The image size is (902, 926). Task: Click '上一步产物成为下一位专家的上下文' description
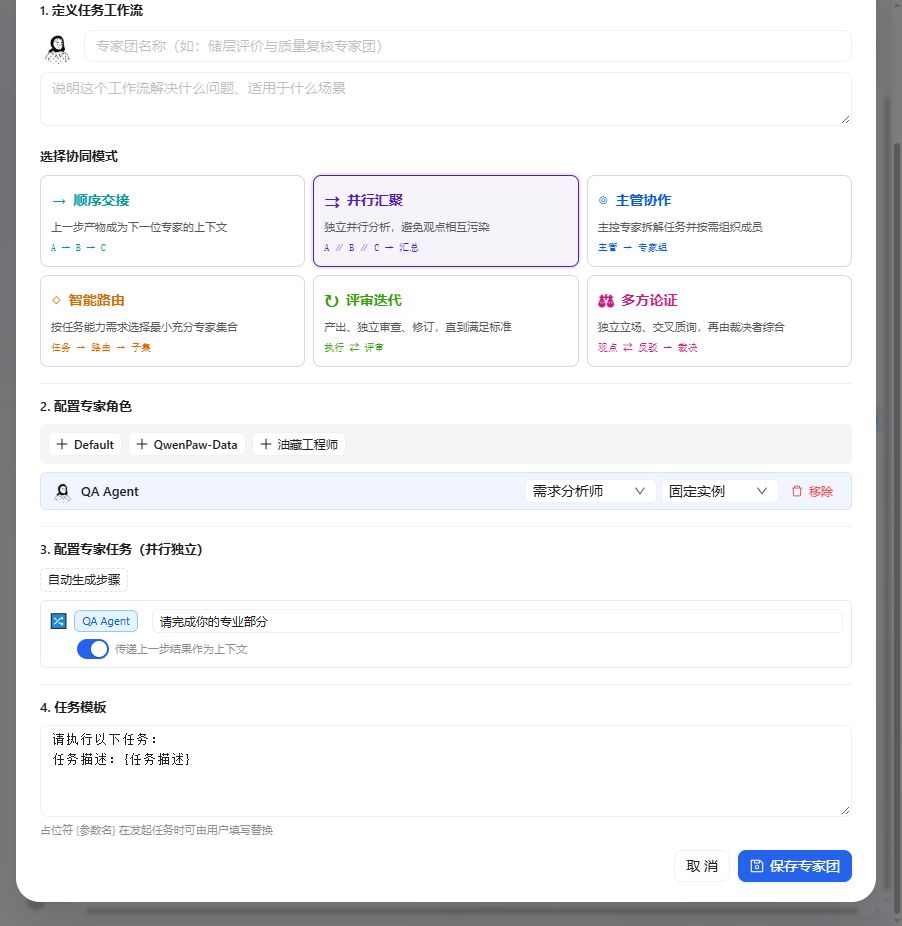pyautogui.click(x=139, y=227)
